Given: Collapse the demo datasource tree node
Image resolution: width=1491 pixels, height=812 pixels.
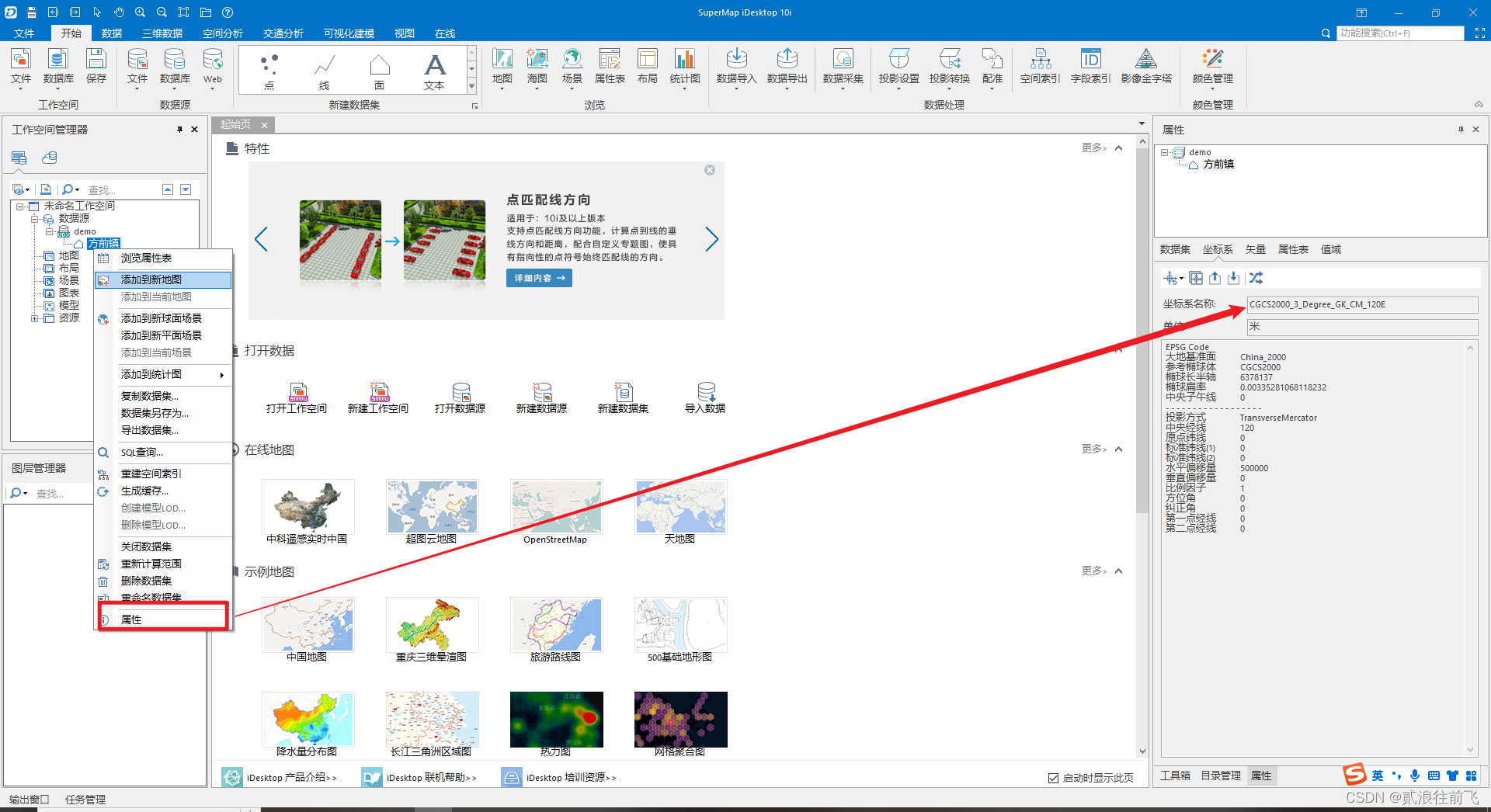Looking at the screenshot, I should (x=47, y=231).
